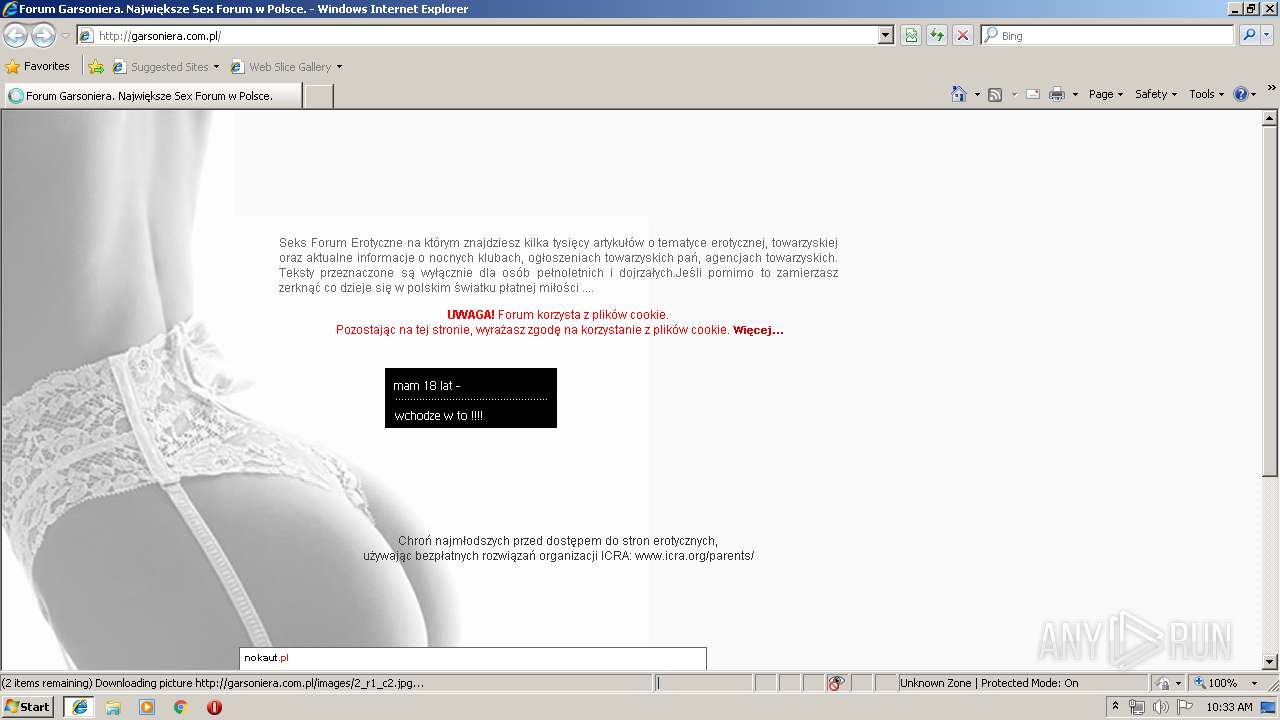The height and width of the screenshot is (720, 1280).
Task: Restore the Internet Explorer window
Action: point(1250,8)
